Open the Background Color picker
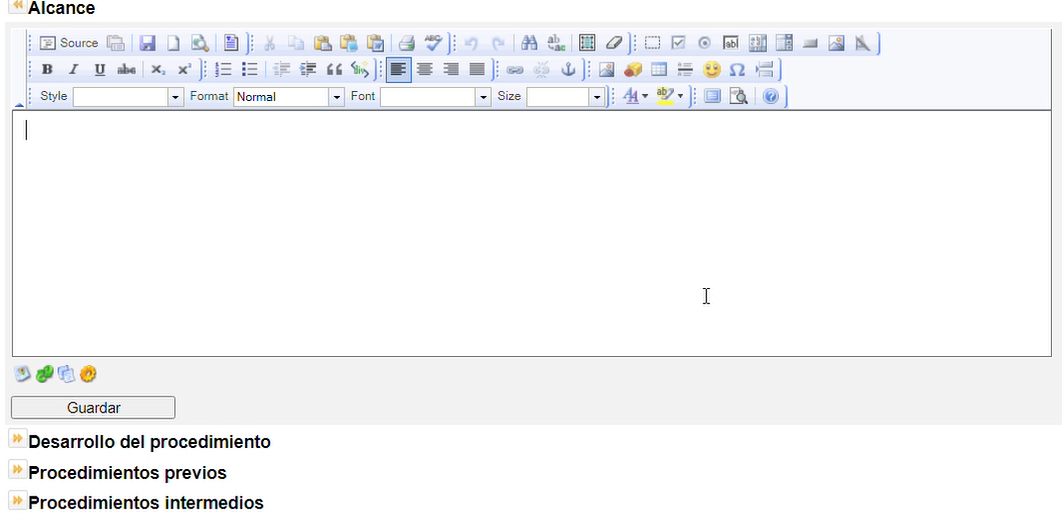Image resolution: width=1062 pixels, height=519 pixels. pyautogui.click(x=670, y=96)
